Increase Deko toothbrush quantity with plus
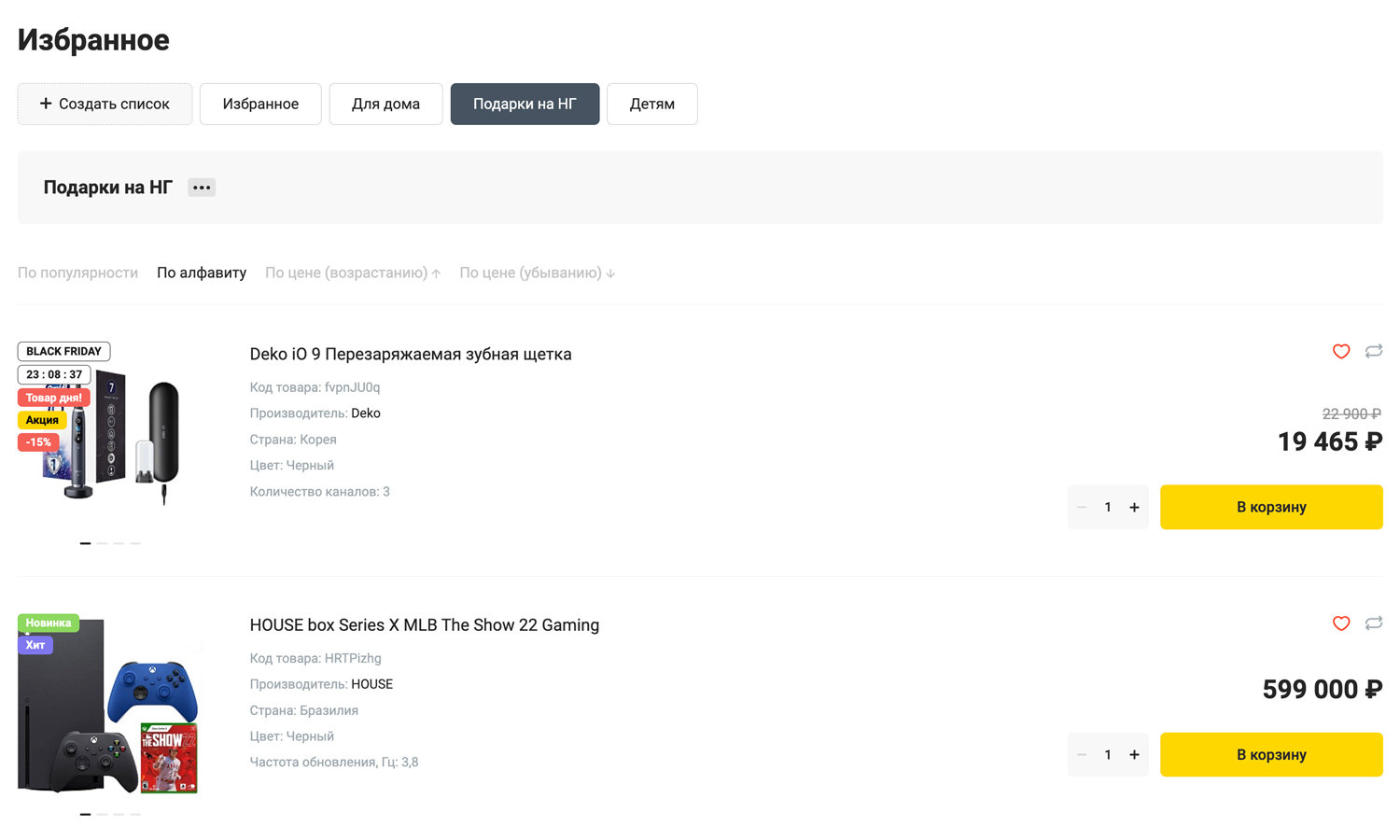Screen dimensions: 1400x840 tap(1134, 508)
